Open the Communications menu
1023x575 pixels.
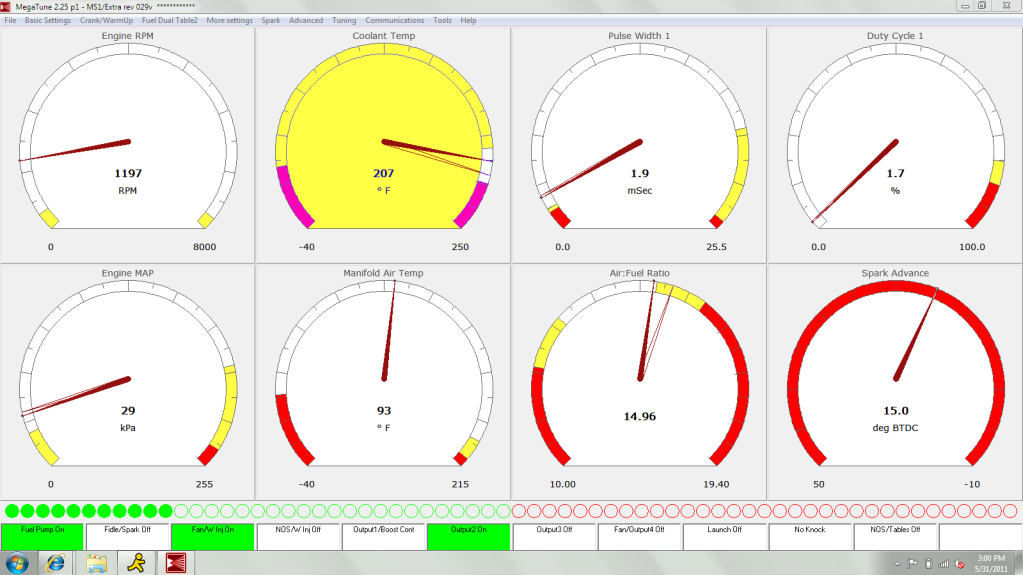coord(395,20)
